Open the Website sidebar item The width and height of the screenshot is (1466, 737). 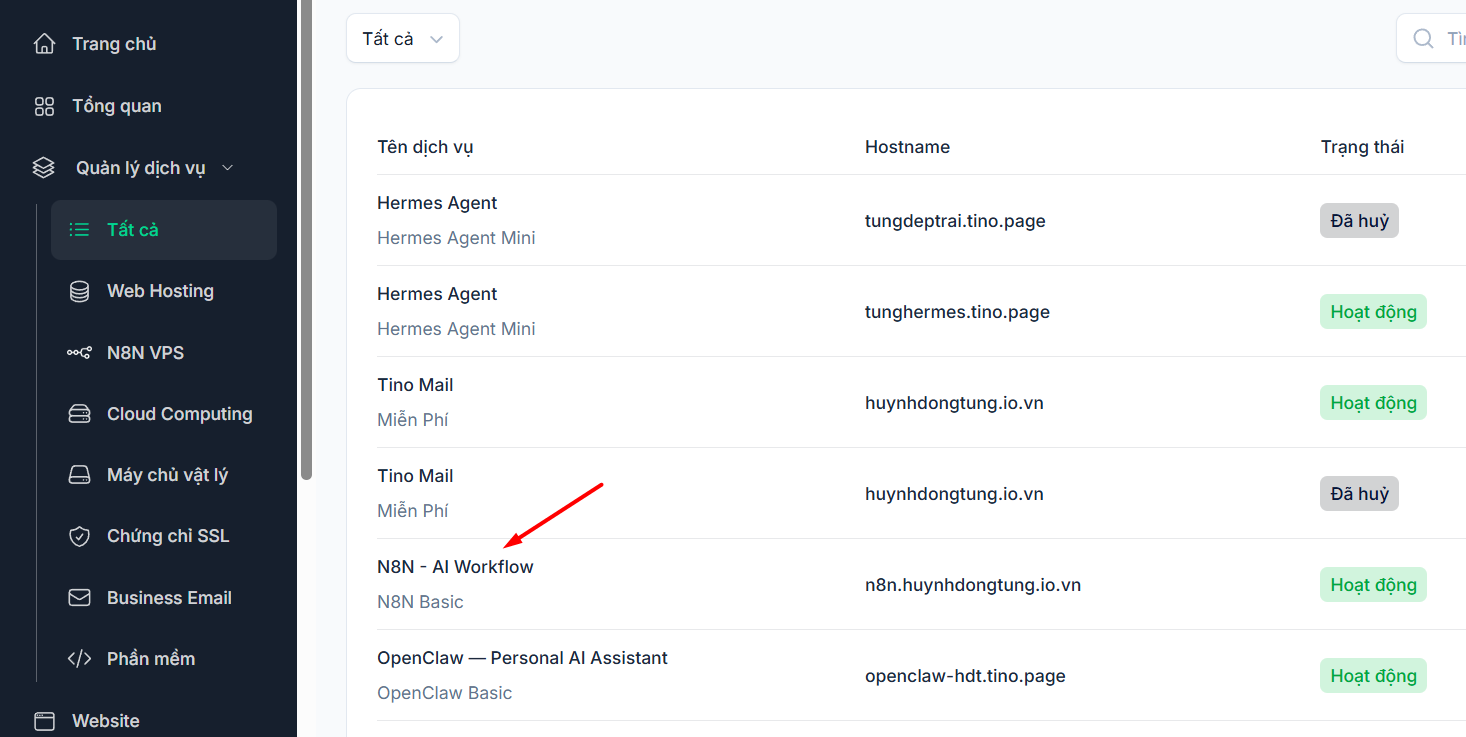pos(106,721)
